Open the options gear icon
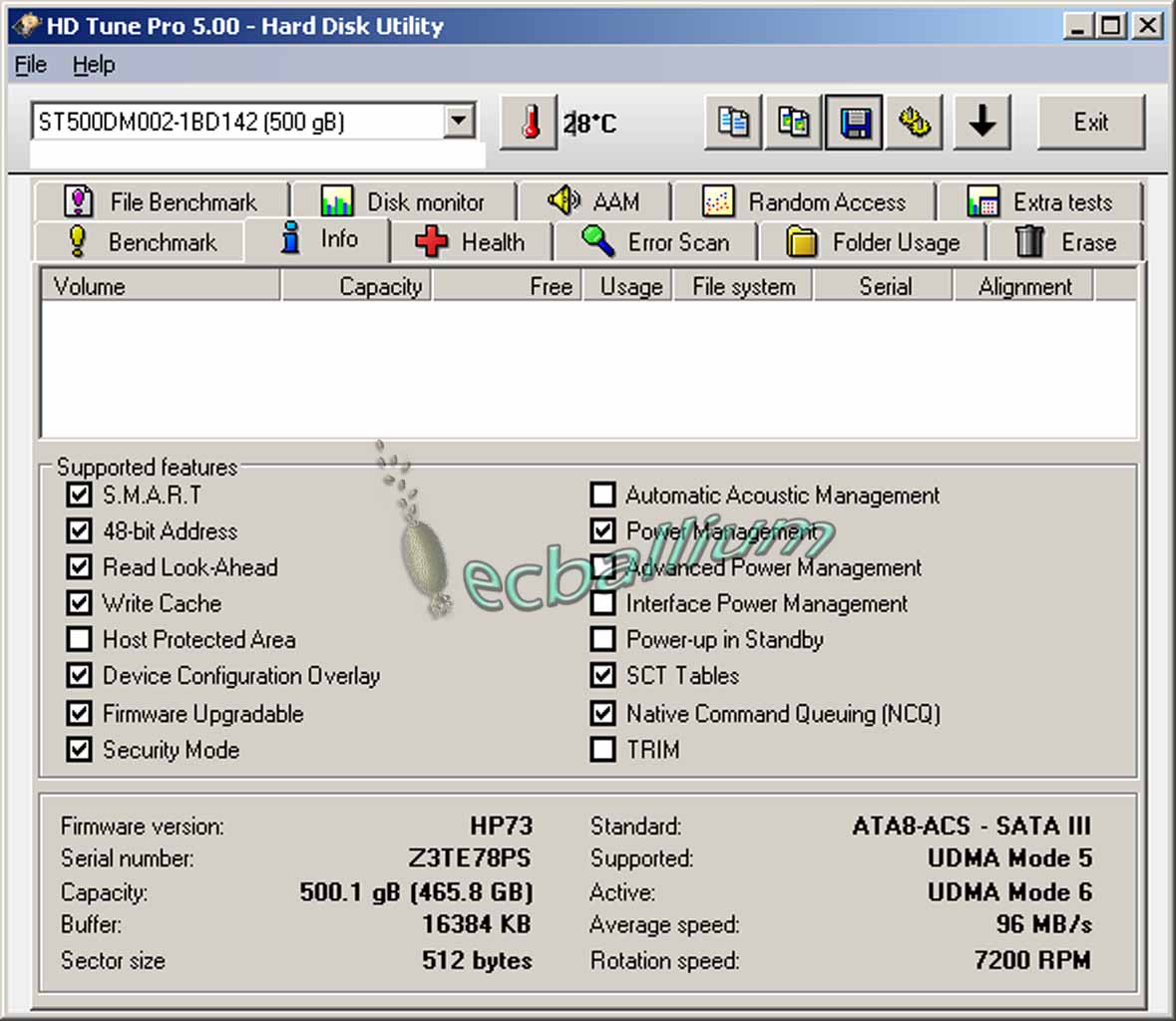This screenshot has width=1176, height=1021. (915, 123)
